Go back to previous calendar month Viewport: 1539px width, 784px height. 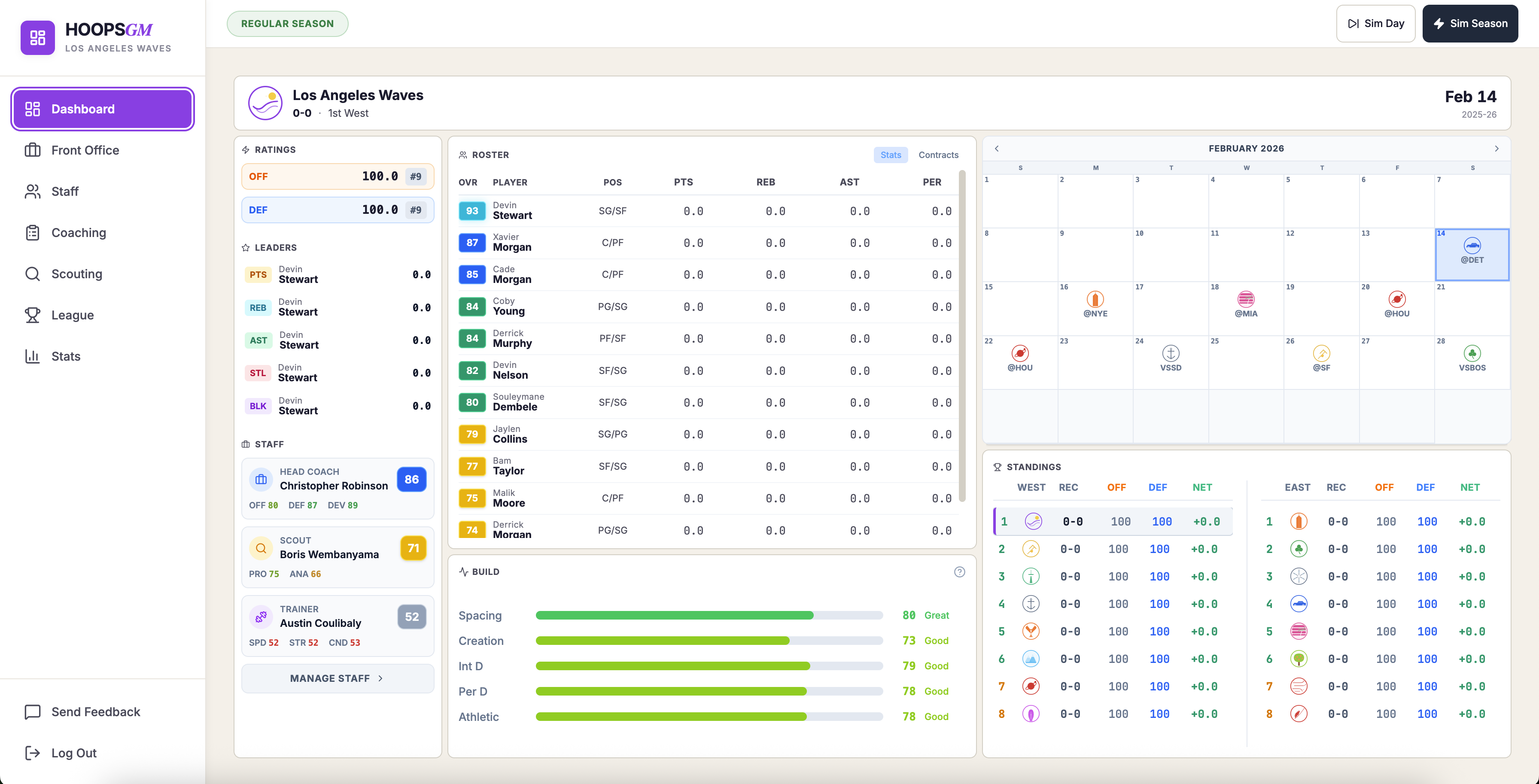[996, 148]
